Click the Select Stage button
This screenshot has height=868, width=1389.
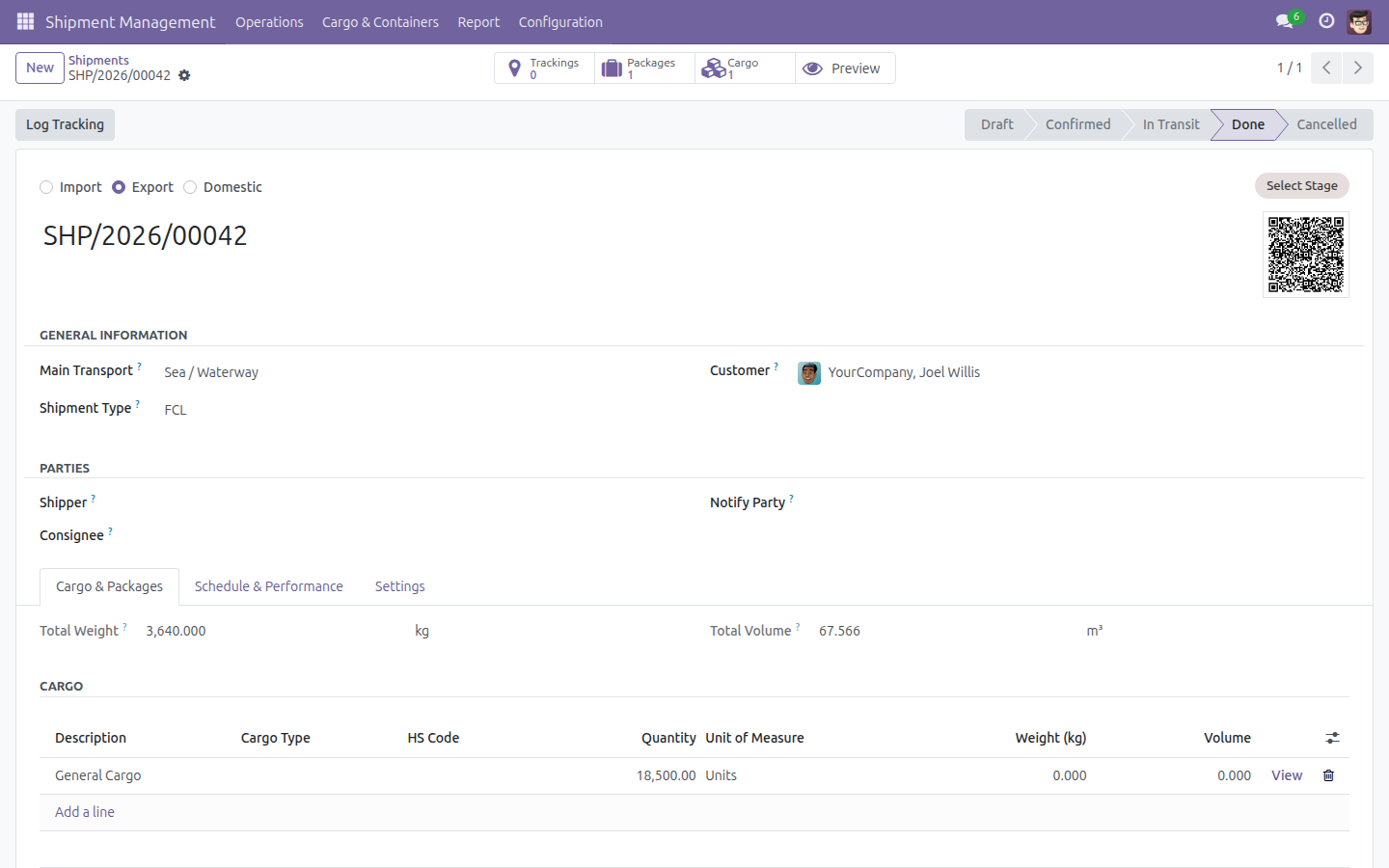click(x=1301, y=185)
